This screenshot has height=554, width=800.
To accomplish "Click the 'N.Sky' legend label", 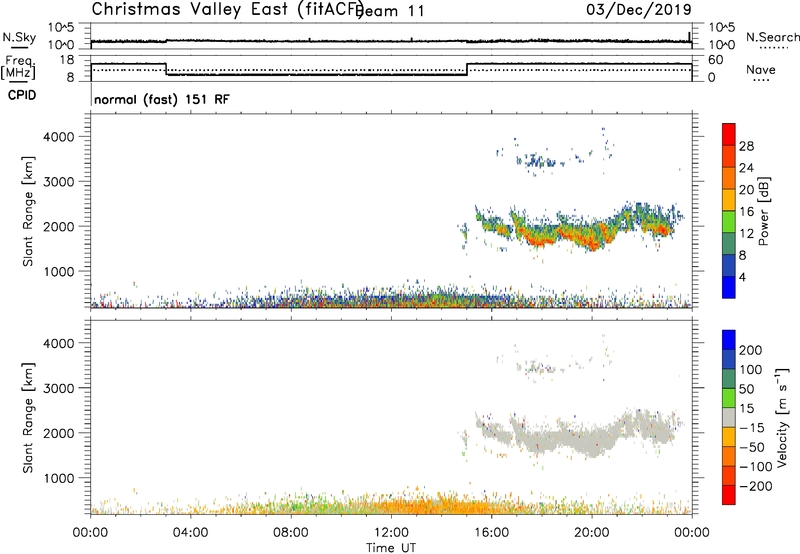I will click(x=19, y=37).
